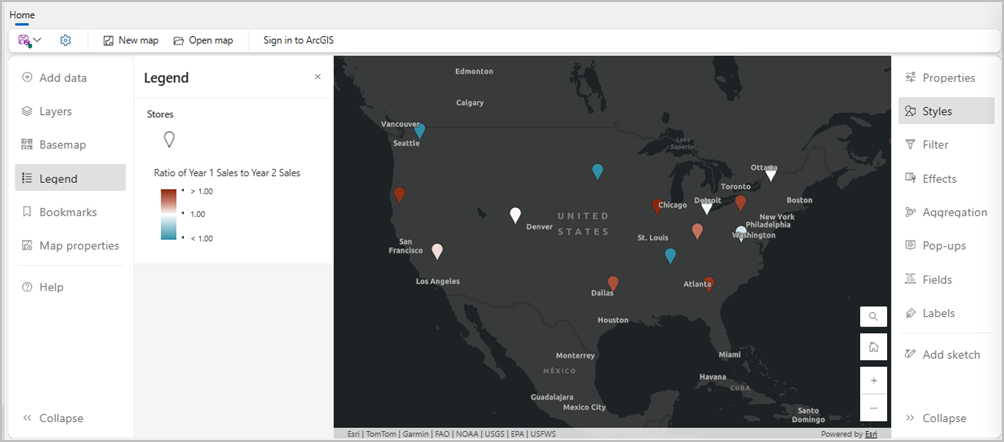
Task: Select the Legend sidebar item
Action: click(x=70, y=178)
